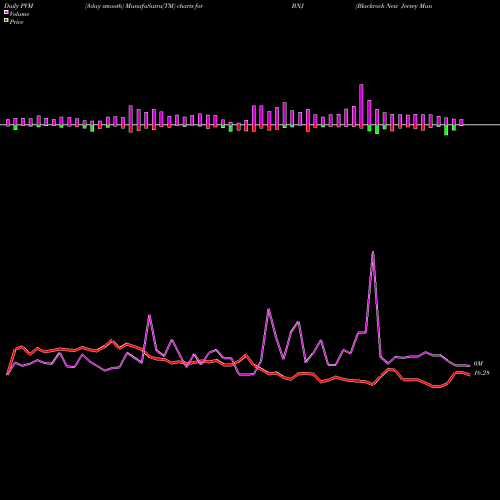Click the '16.28' price value label
Screen dimensions: 500x500
click(482, 373)
